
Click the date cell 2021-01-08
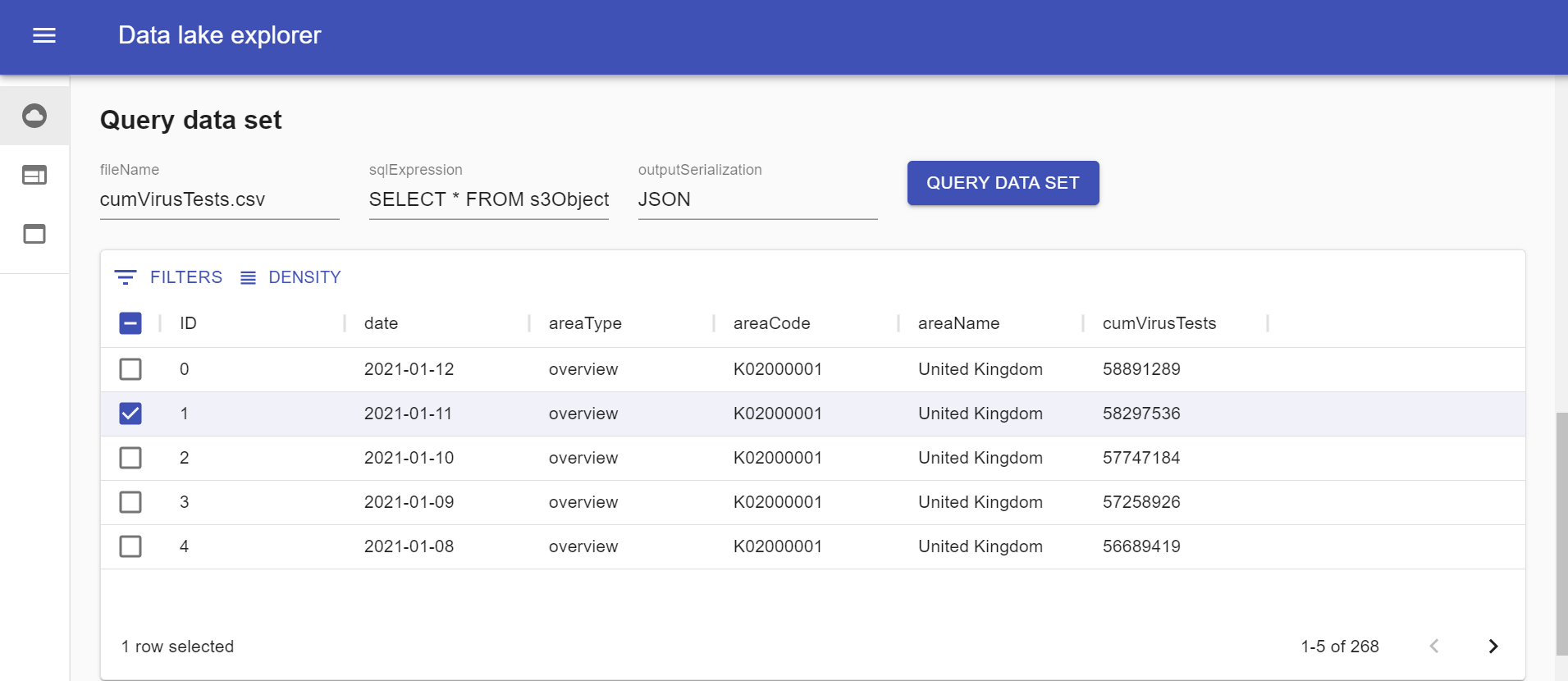point(409,546)
